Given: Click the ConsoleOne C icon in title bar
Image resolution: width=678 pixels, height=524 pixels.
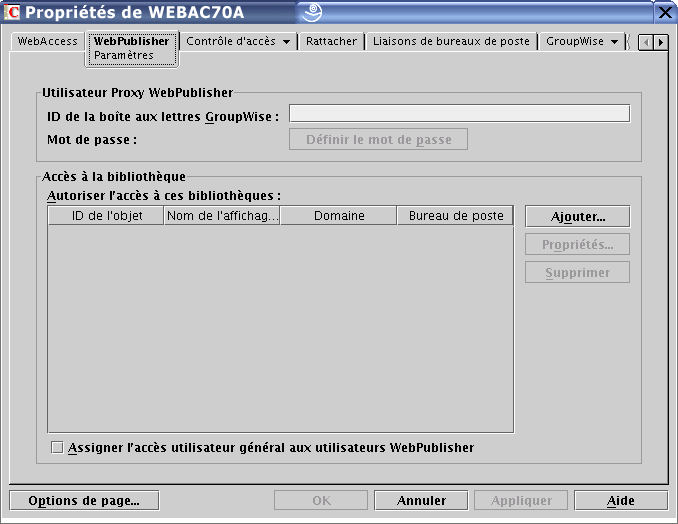Looking at the screenshot, I should click(12, 12).
